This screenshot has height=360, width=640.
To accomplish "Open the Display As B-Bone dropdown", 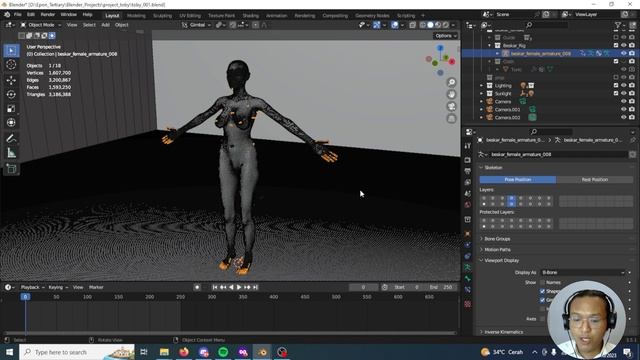I will click(x=583, y=272).
